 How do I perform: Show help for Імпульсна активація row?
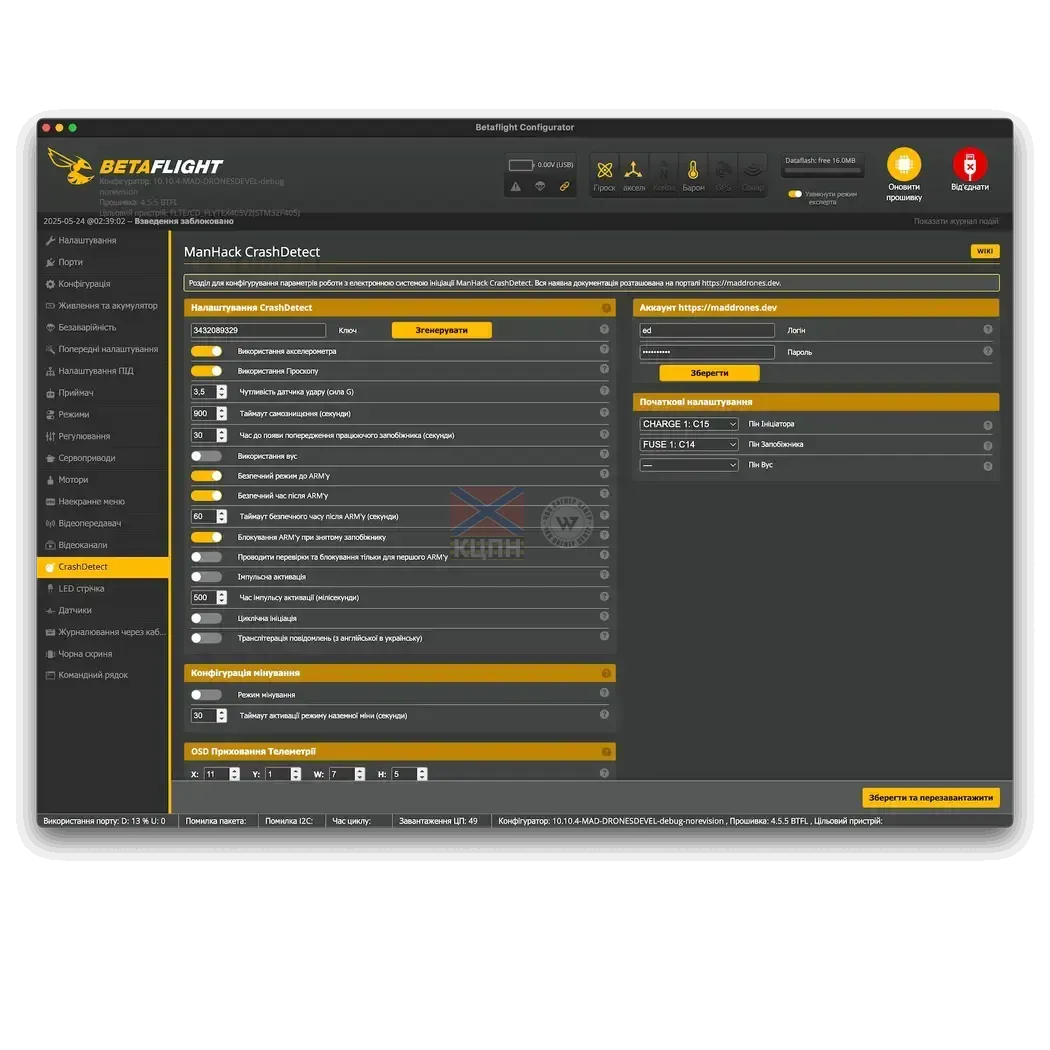[604, 575]
